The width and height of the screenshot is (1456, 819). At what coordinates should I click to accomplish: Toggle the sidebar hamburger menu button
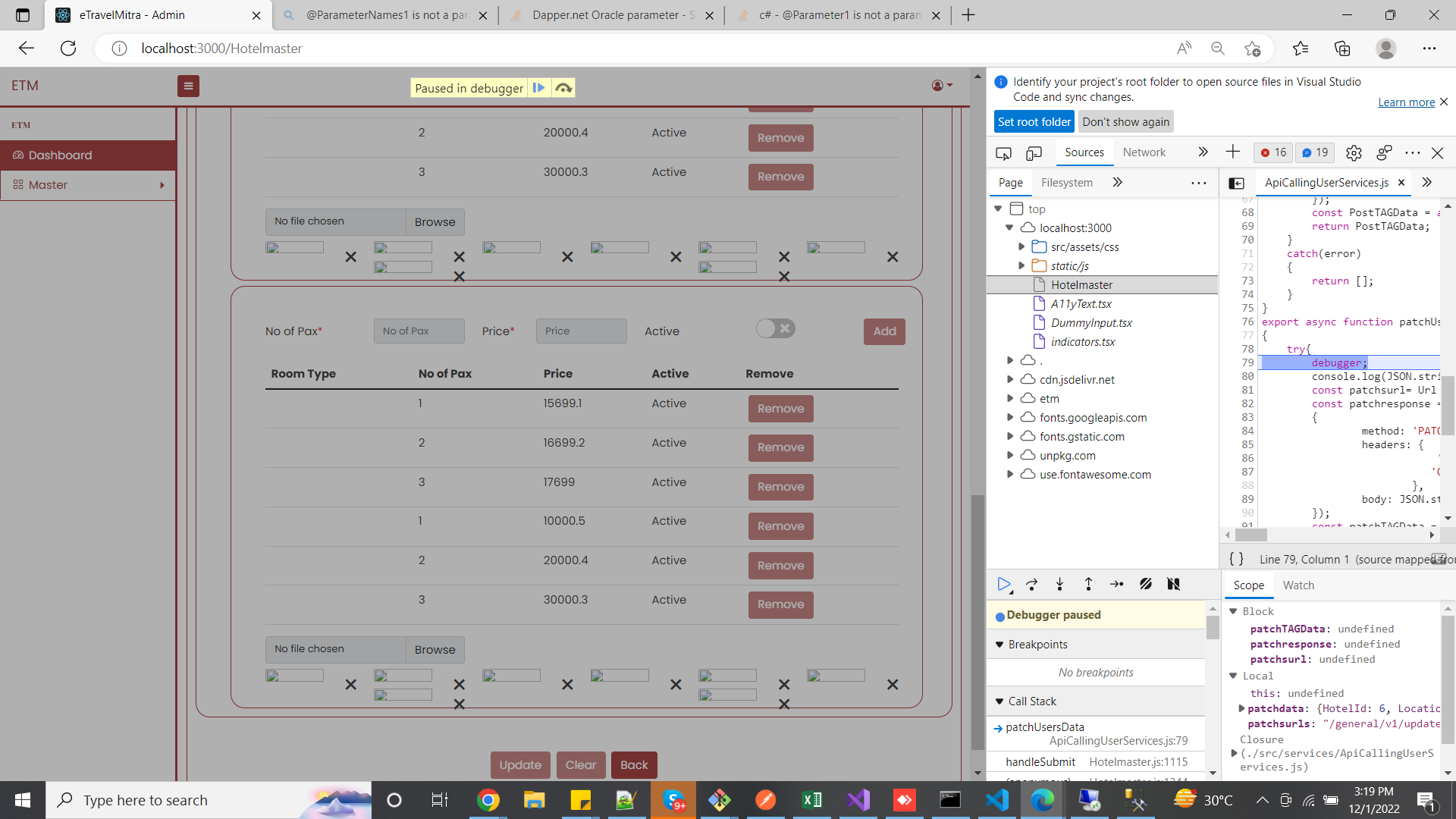188,86
